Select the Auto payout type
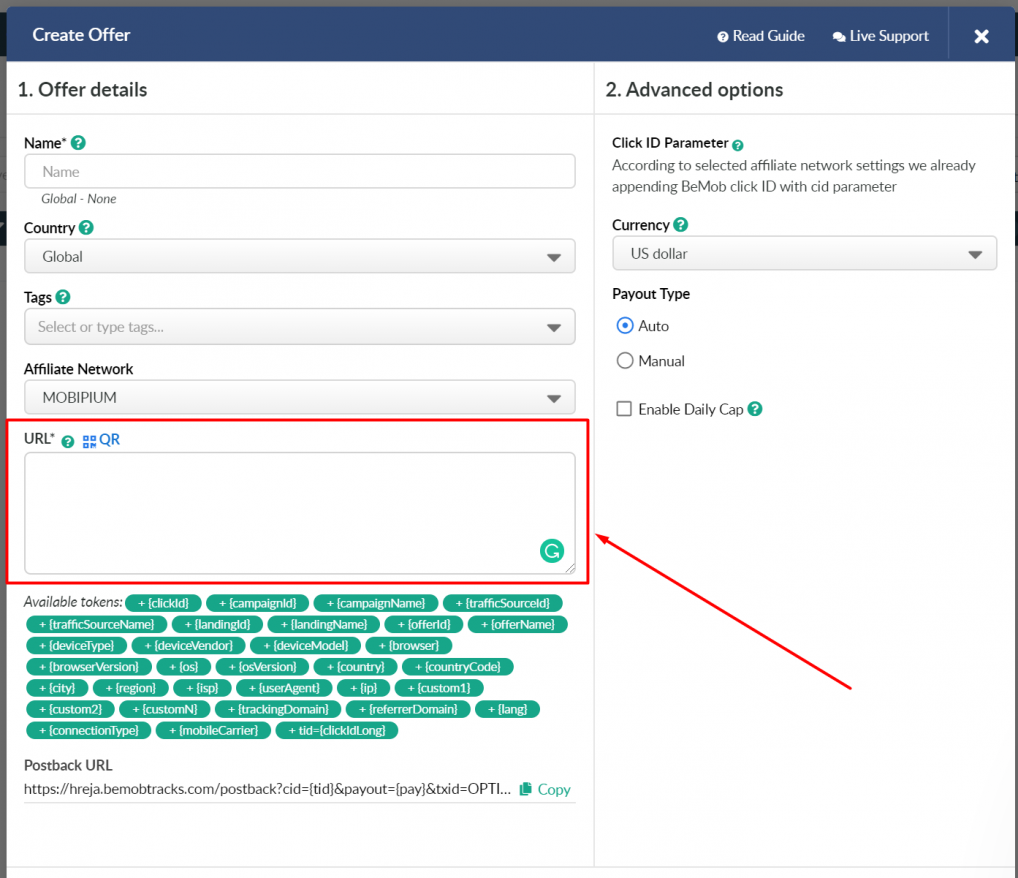1018x878 pixels. [x=625, y=326]
